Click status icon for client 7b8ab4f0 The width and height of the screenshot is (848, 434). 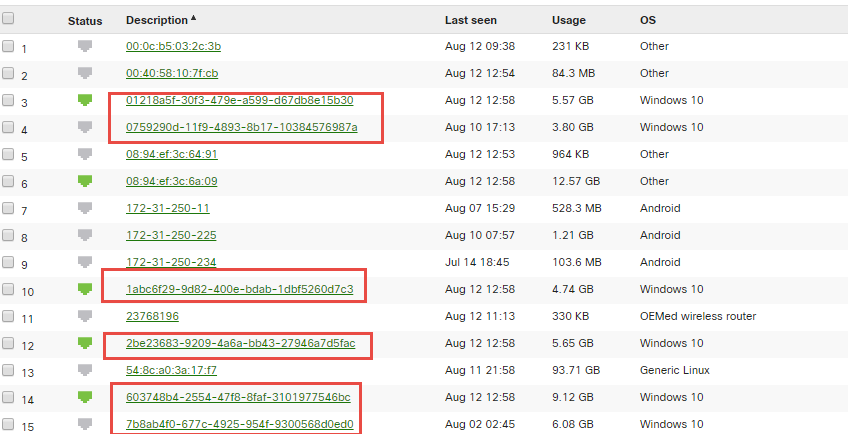pyautogui.click(x=85, y=424)
